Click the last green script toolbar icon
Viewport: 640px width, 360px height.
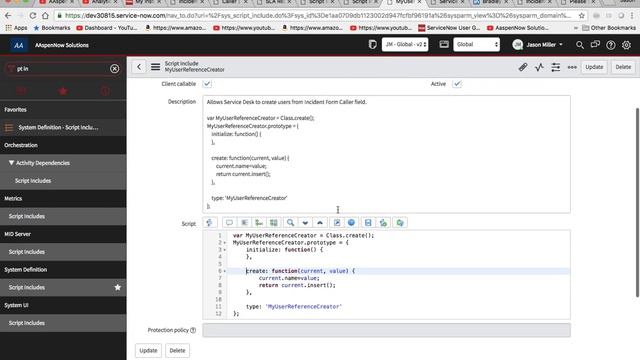click(400, 222)
